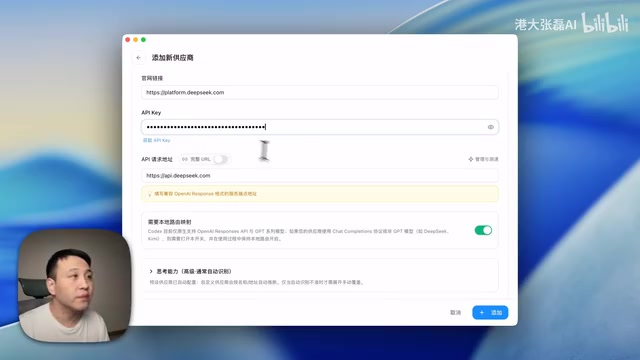Click the sparkle icon next to 管理与测速
The width and height of the screenshot is (640, 360).
coord(471,159)
